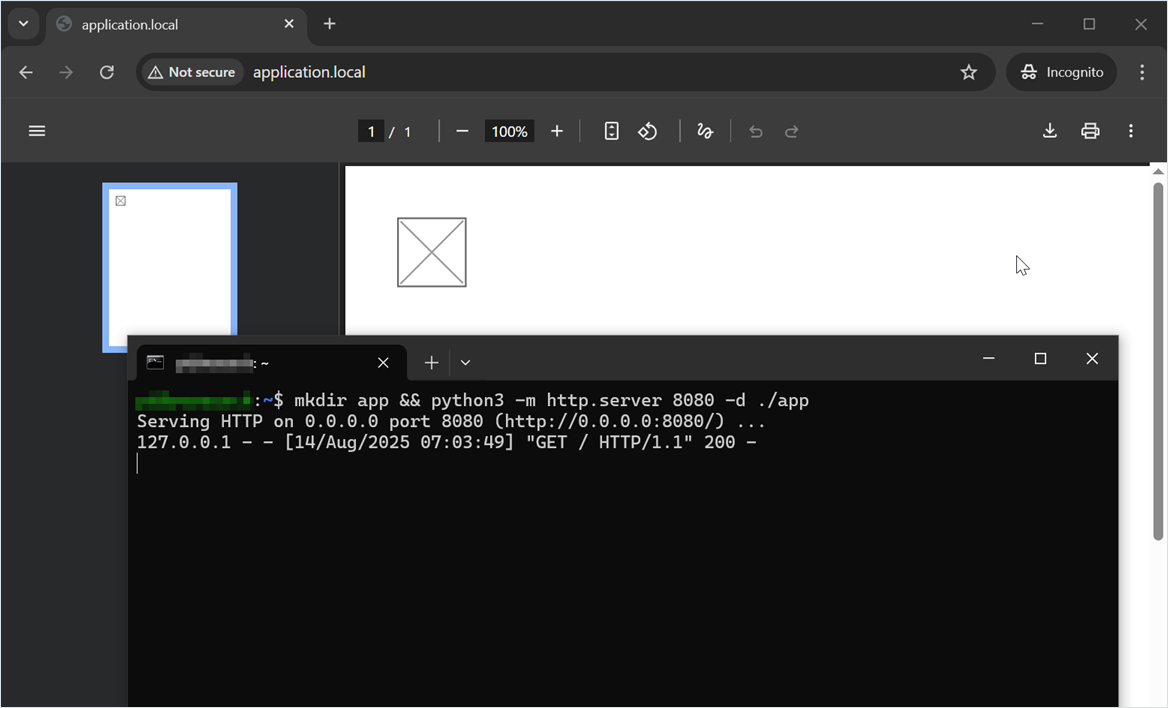Image resolution: width=1168 pixels, height=708 pixels.
Task: Download the PDF file
Action: point(1050,131)
